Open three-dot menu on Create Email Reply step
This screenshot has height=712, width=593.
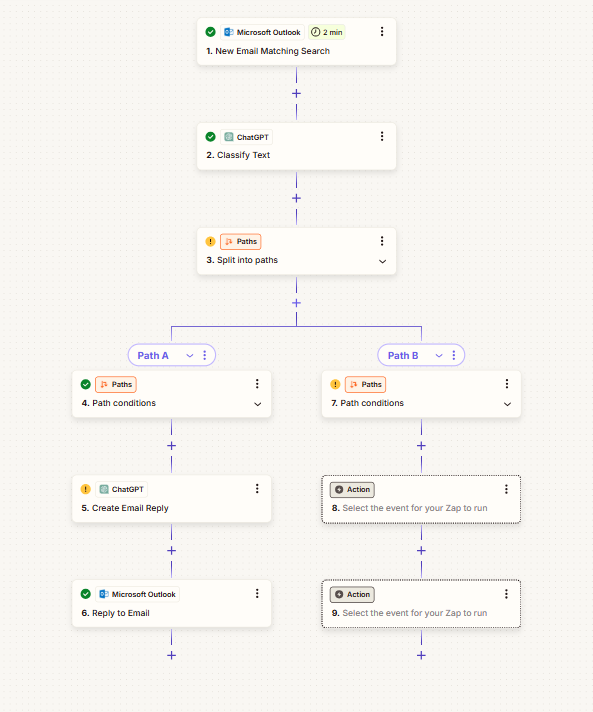click(x=257, y=489)
